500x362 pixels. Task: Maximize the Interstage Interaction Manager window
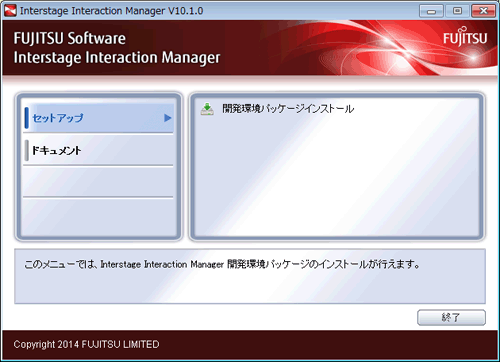click(457, 11)
